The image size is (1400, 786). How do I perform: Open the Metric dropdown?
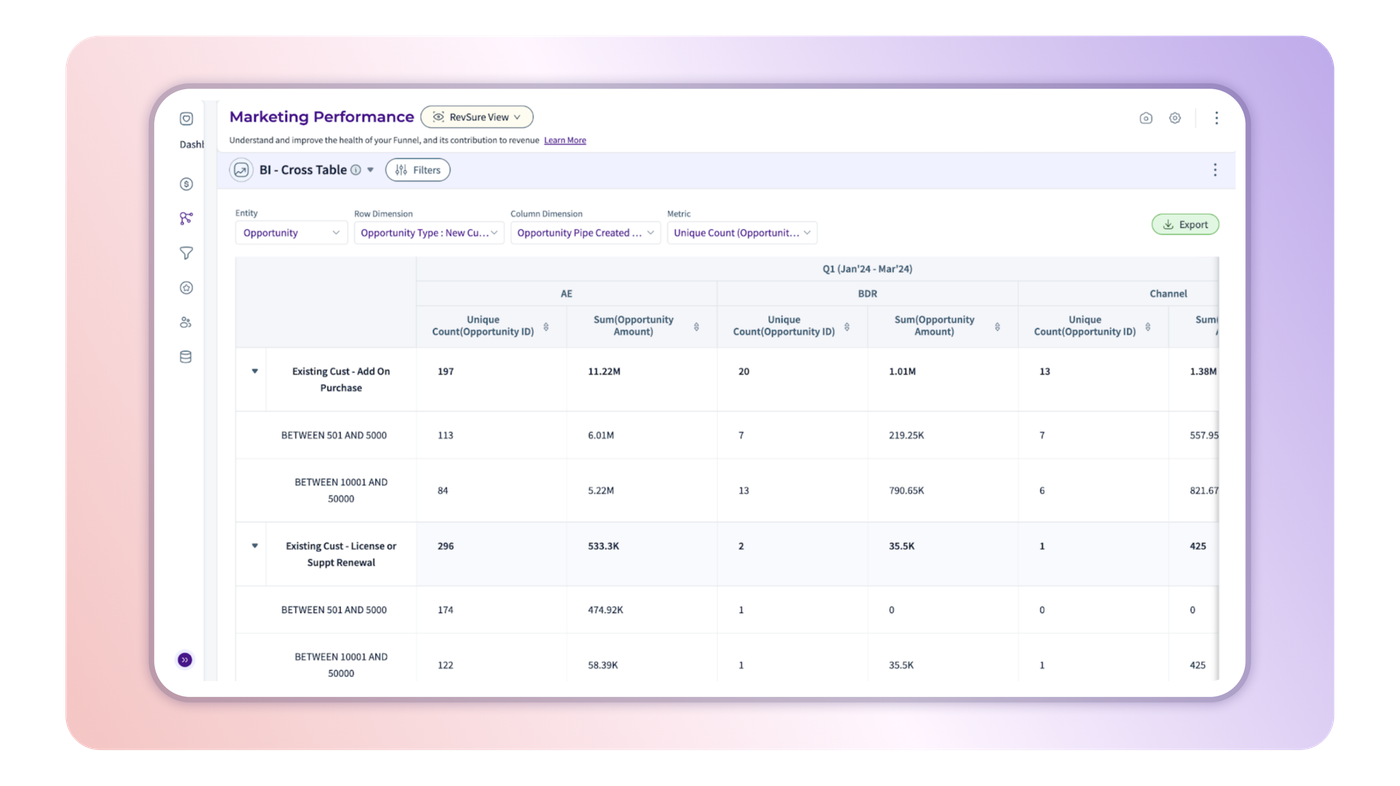tap(742, 233)
